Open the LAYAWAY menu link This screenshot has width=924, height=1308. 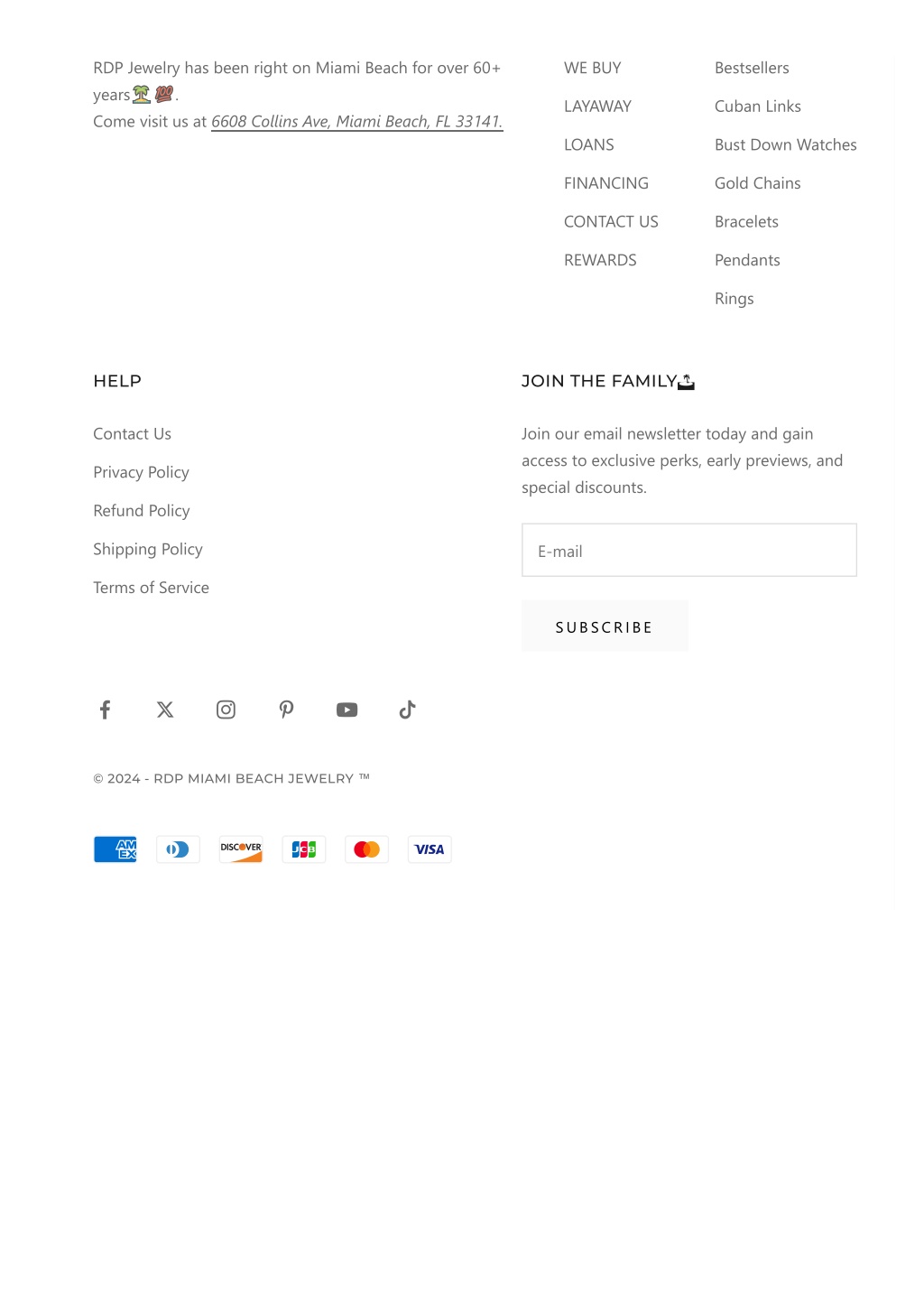pos(597,107)
